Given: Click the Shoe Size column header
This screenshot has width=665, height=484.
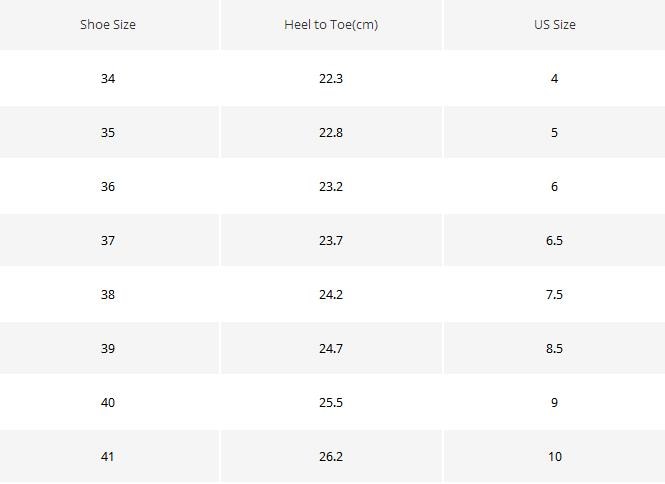Looking at the screenshot, I should pyautogui.click(x=108, y=24).
